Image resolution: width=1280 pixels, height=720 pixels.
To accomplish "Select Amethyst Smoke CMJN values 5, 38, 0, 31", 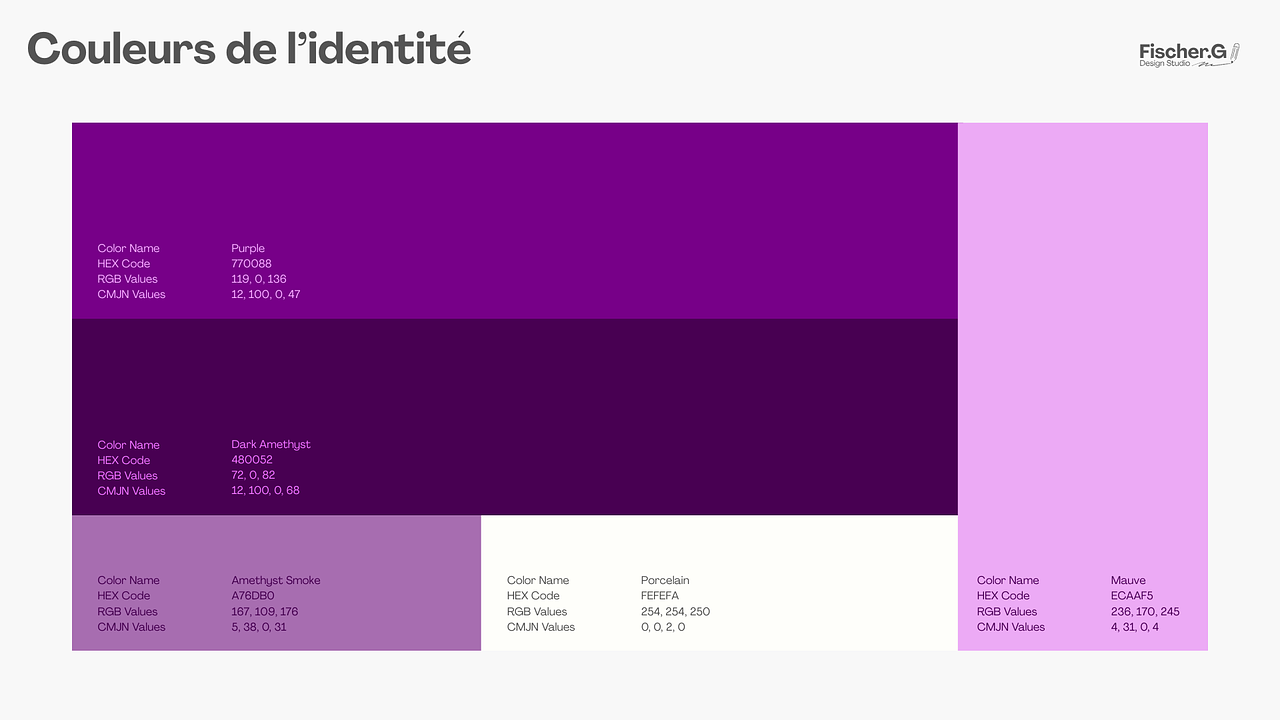I will coord(258,627).
